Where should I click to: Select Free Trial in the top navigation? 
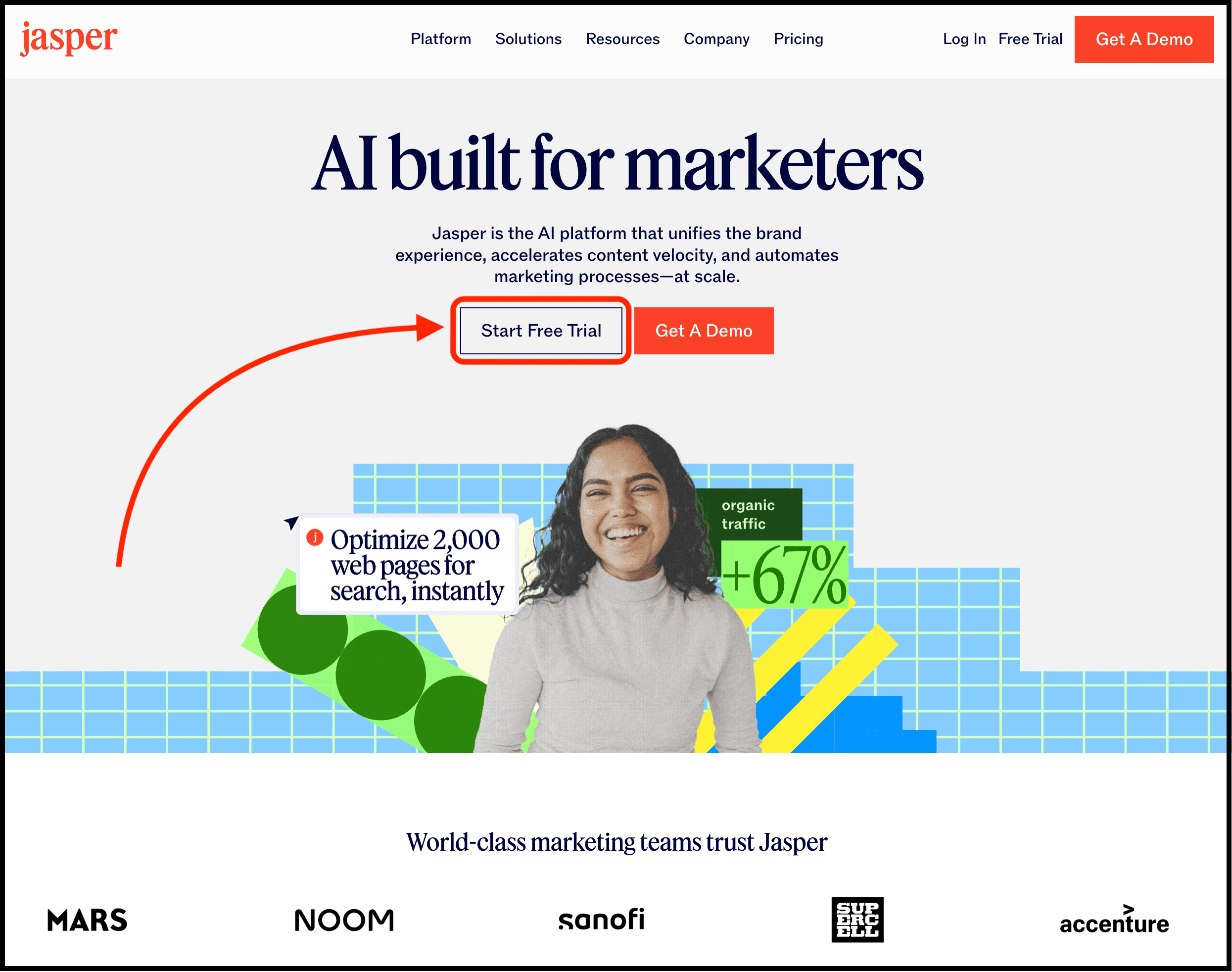(x=1031, y=39)
